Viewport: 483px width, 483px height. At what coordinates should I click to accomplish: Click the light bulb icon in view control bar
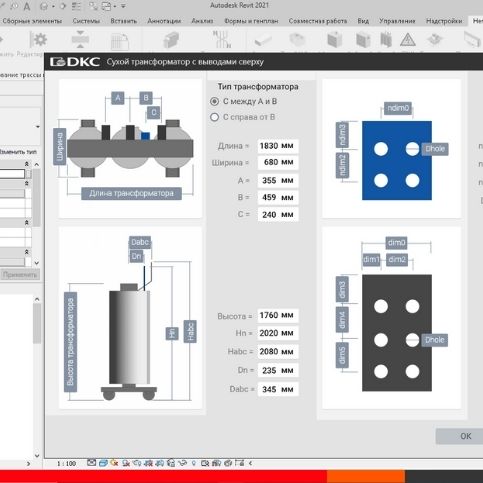[194, 463]
